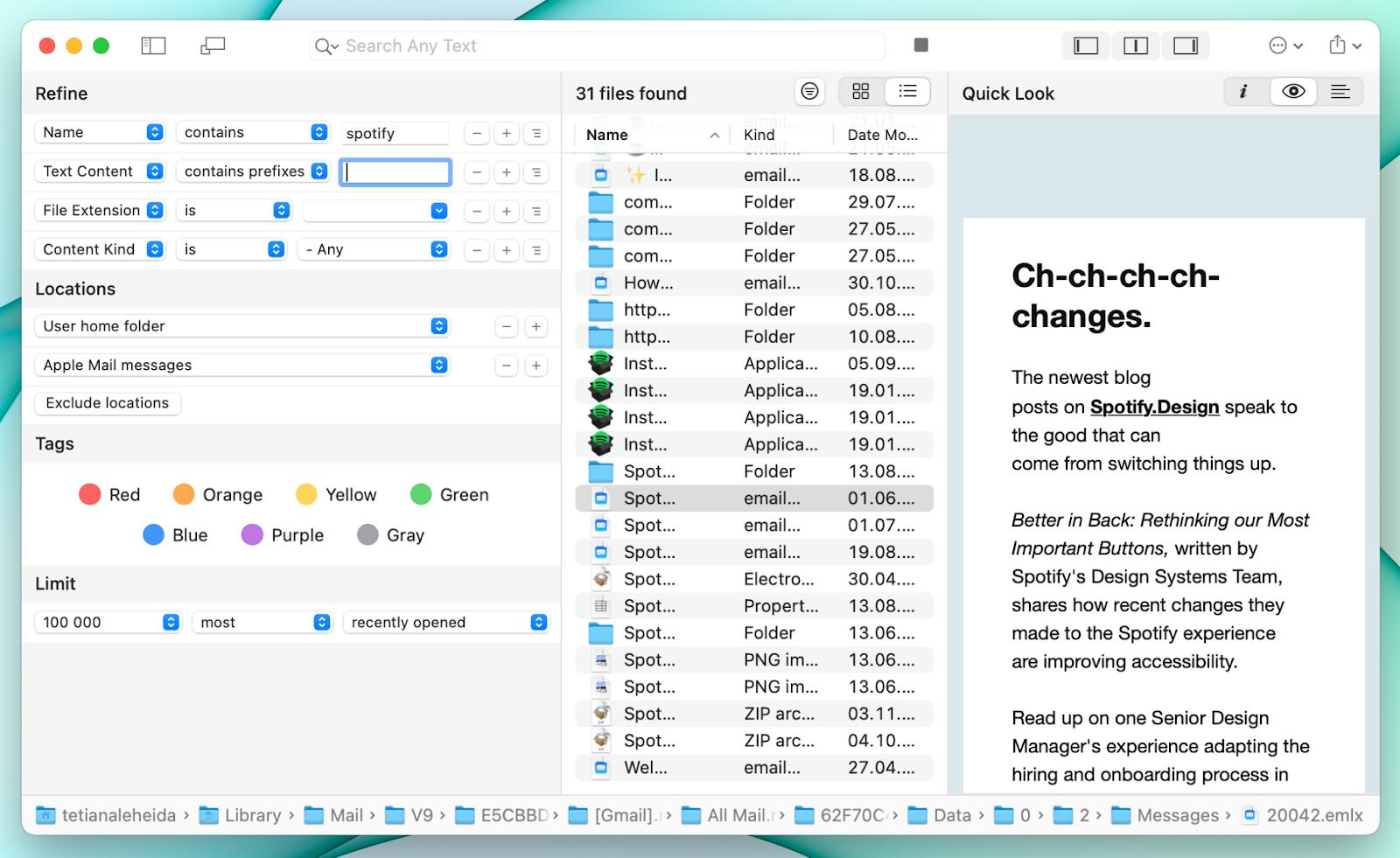Sort results by Kind column header
Image resolution: width=1400 pixels, height=858 pixels.
tap(781, 135)
